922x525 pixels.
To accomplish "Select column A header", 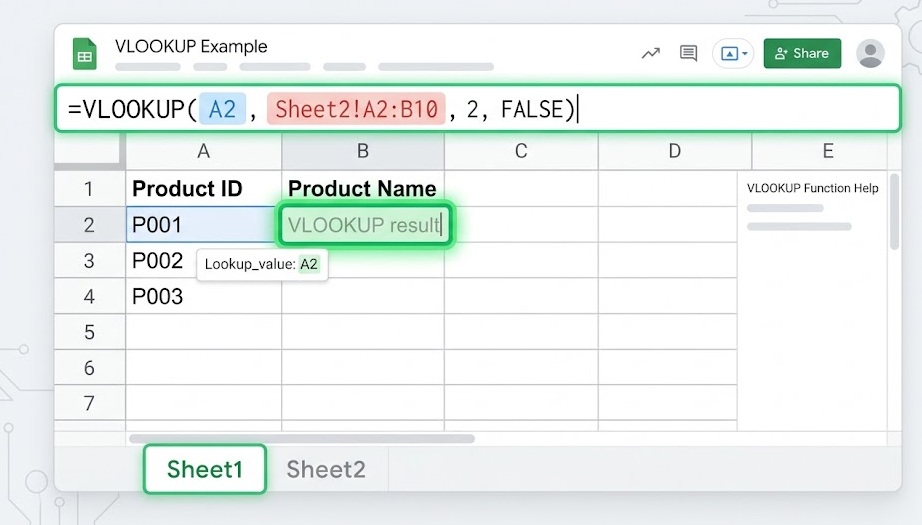I will coord(203,152).
